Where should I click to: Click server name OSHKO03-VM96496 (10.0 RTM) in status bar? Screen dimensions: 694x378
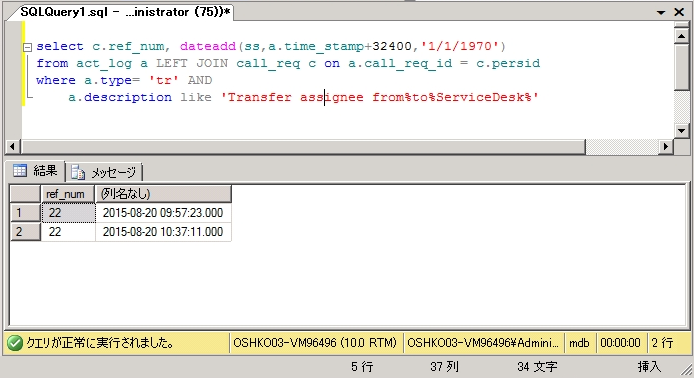pyautogui.click(x=315, y=343)
